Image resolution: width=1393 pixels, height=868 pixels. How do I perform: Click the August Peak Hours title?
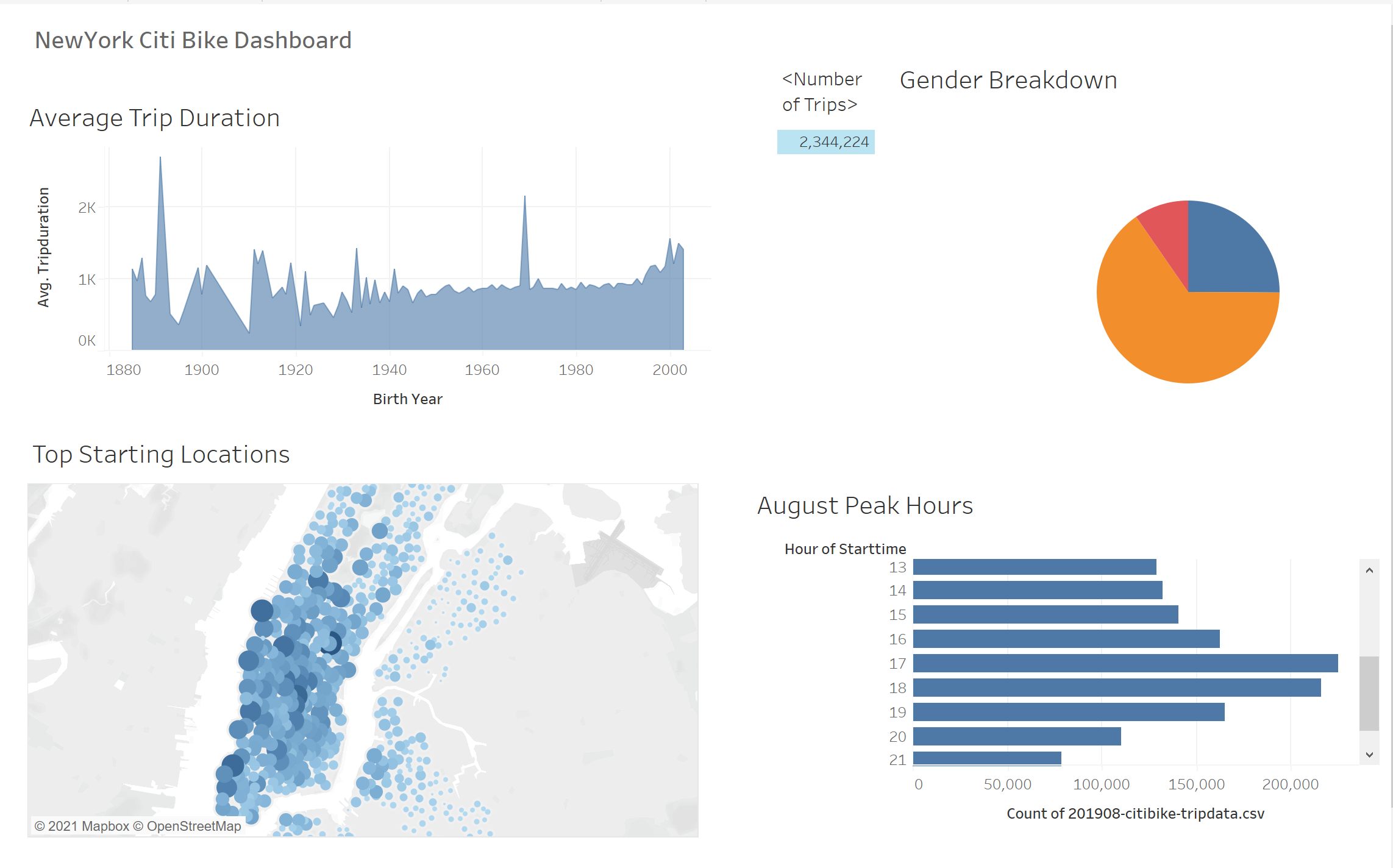tap(864, 505)
